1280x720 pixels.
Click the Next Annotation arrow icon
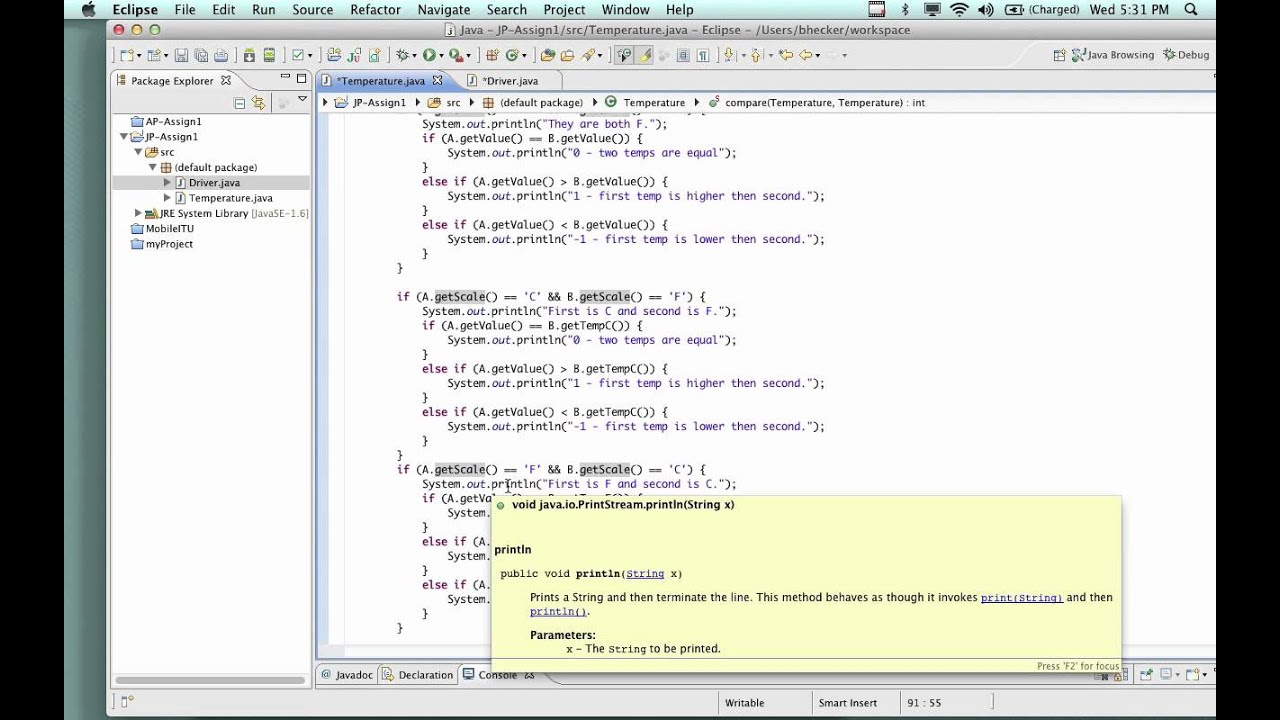coord(729,55)
